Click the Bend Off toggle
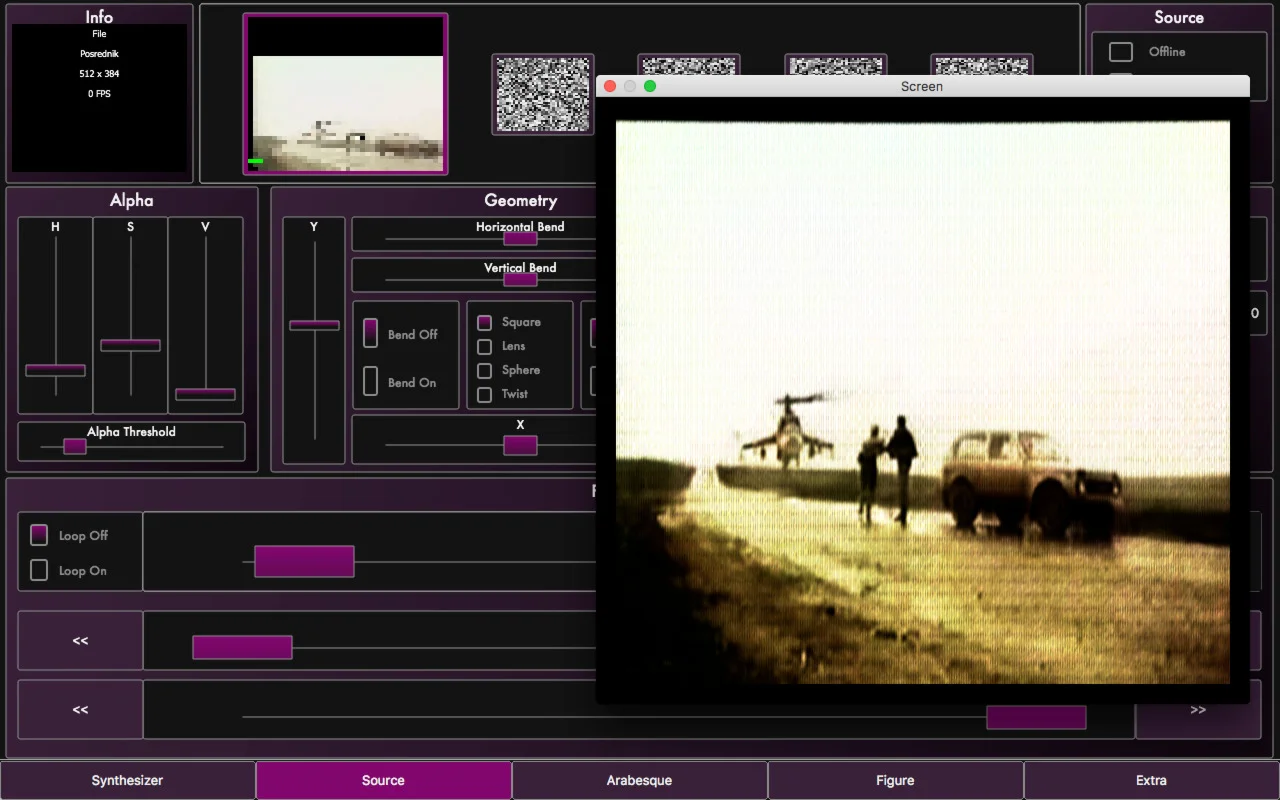The height and width of the screenshot is (800, 1280). (370, 334)
